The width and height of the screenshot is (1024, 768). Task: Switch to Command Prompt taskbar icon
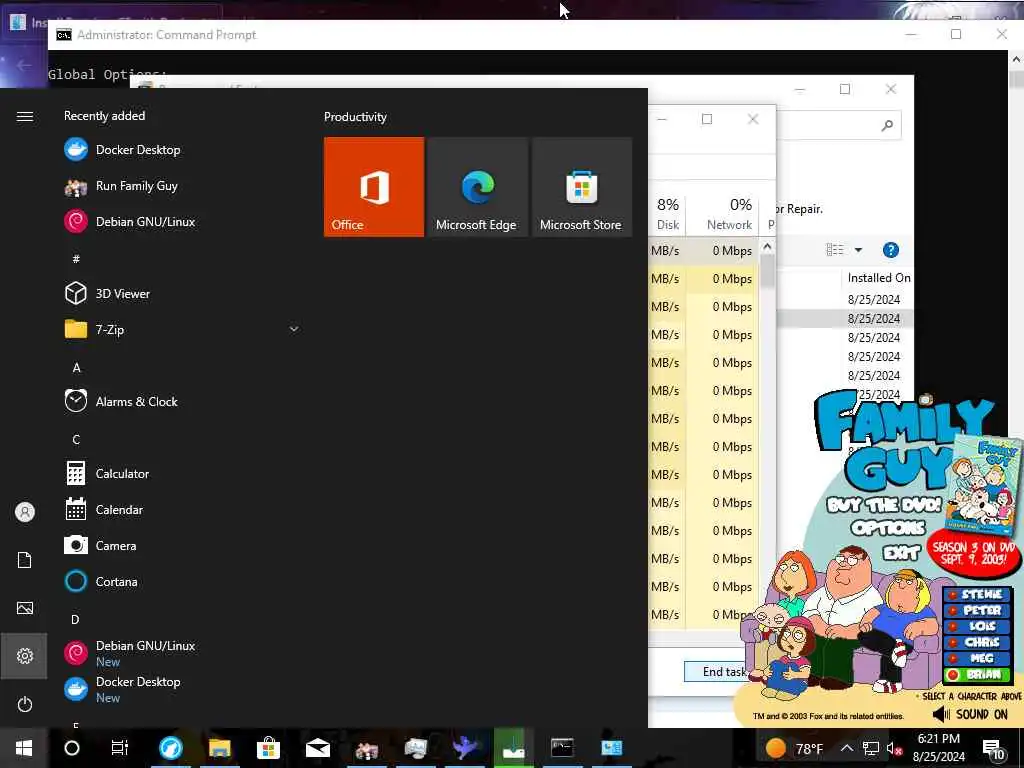(562, 748)
